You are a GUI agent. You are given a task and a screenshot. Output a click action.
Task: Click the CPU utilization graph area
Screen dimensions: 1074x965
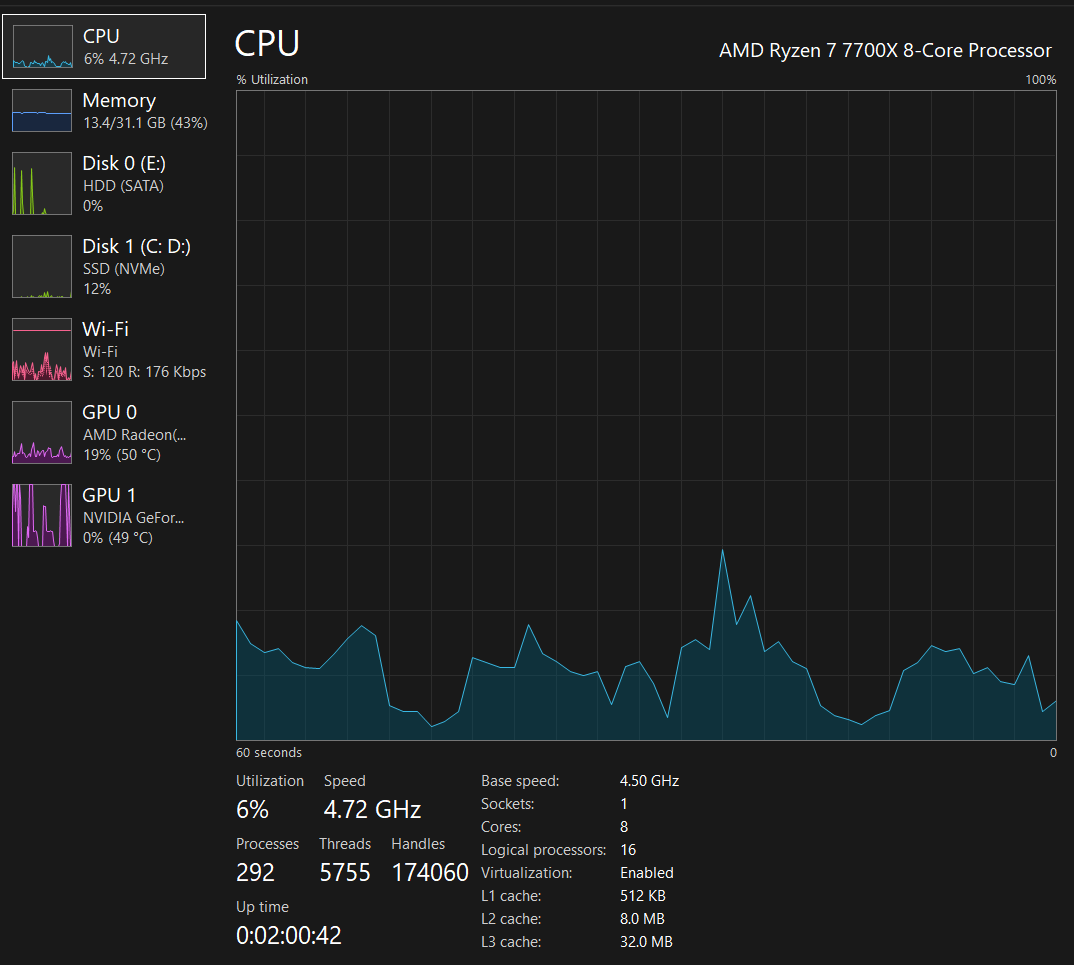(646, 415)
